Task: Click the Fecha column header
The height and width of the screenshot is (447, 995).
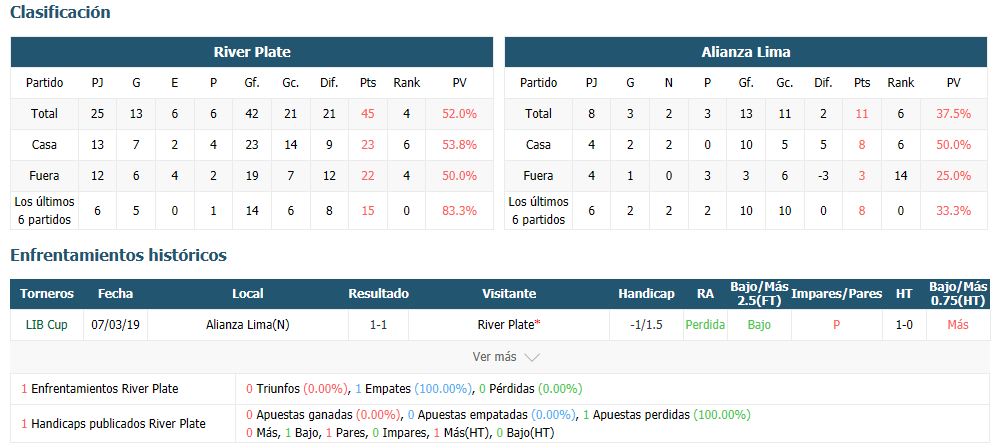Action: (x=115, y=293)
